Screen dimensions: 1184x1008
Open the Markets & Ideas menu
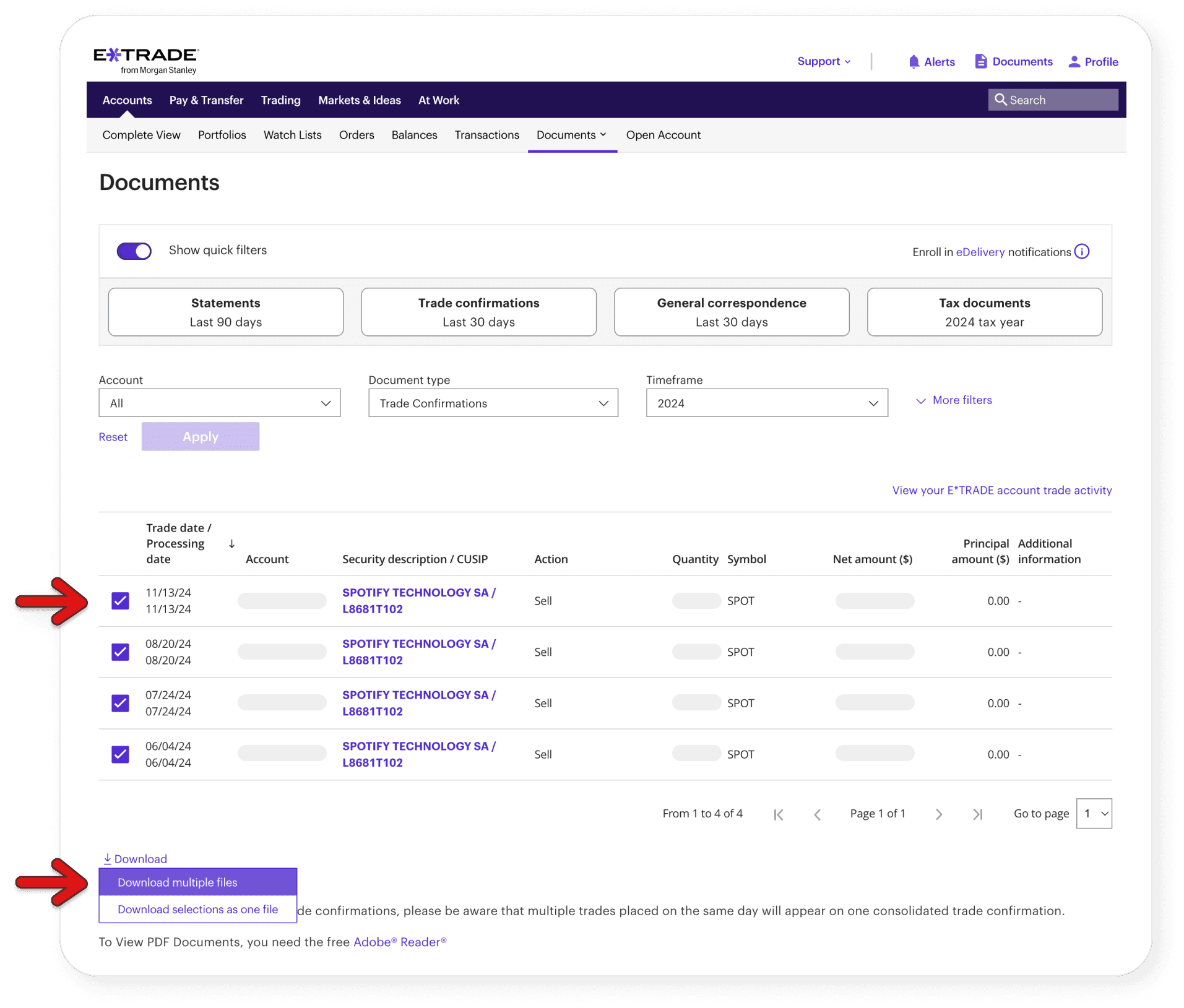[360, 100]
